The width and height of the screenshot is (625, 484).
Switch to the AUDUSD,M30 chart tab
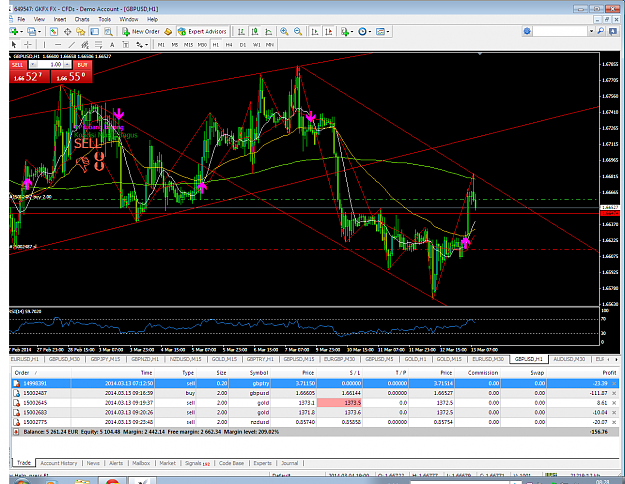click(x=569, y=359)
